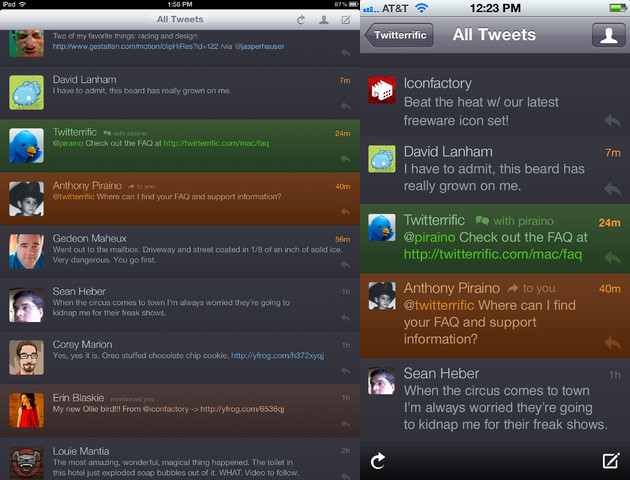Image resolution: width=630 pixels, height=480 pixels.
Task: Tap the refresh icon in iPad toolbar
Action: tap(301, 20)
